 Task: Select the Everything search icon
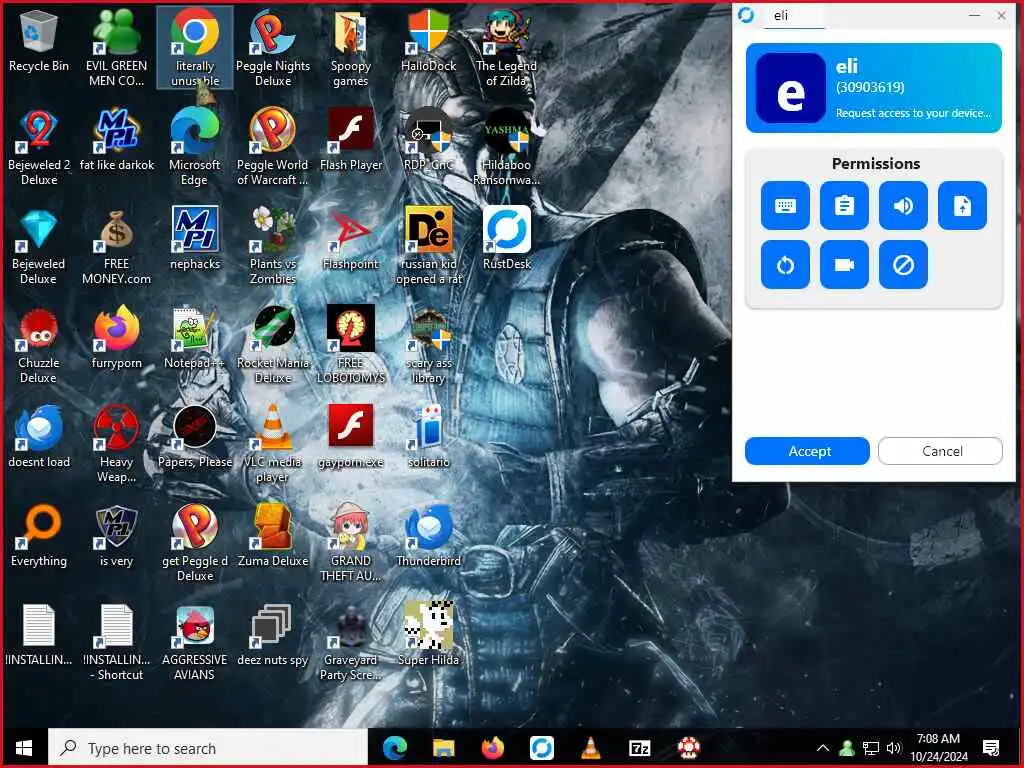39,537
